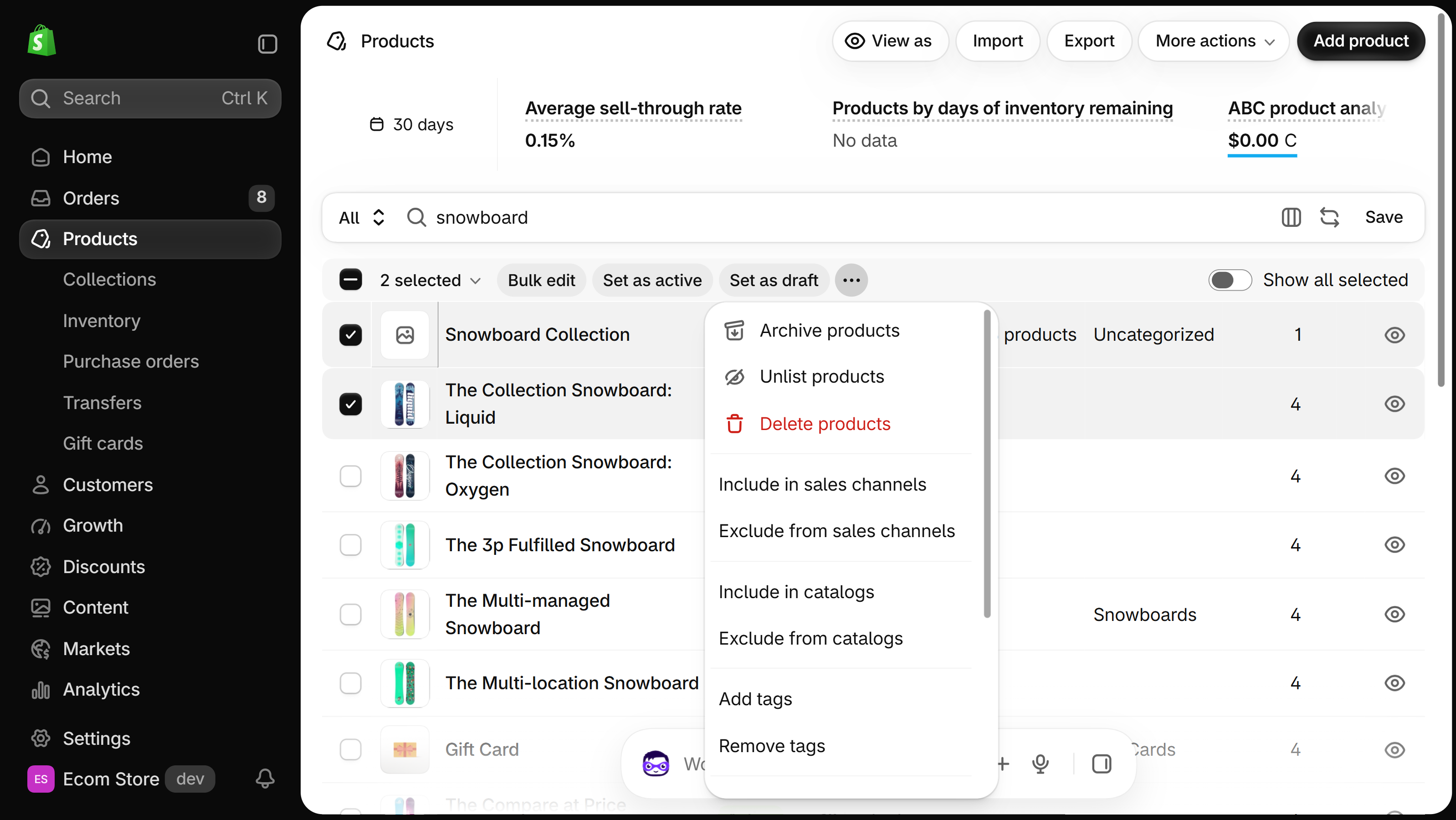1456x820 pixels.
Task: Expand More actions dropdown
Action: pyautogui.click(x=1213, y=41)
